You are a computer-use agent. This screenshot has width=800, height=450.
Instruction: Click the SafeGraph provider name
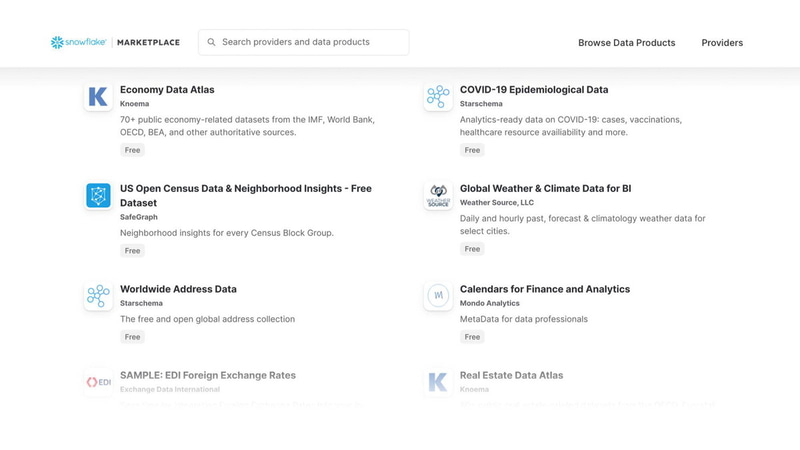point(139,217)
